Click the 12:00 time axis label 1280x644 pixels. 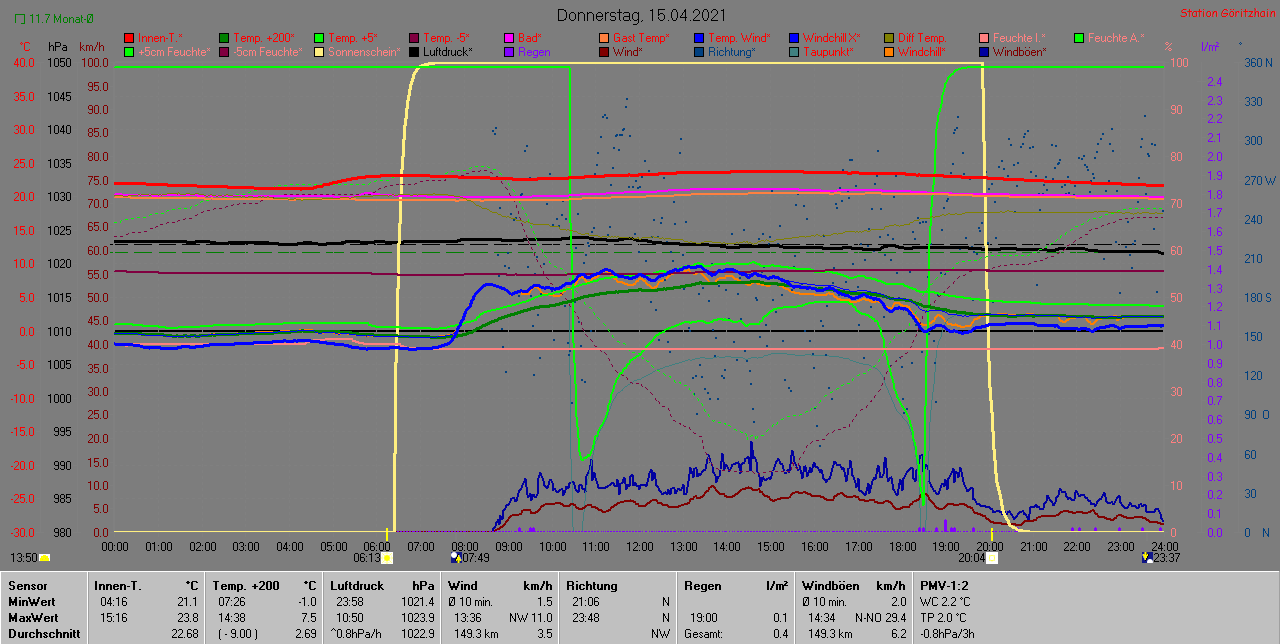[x=640, y=547]
